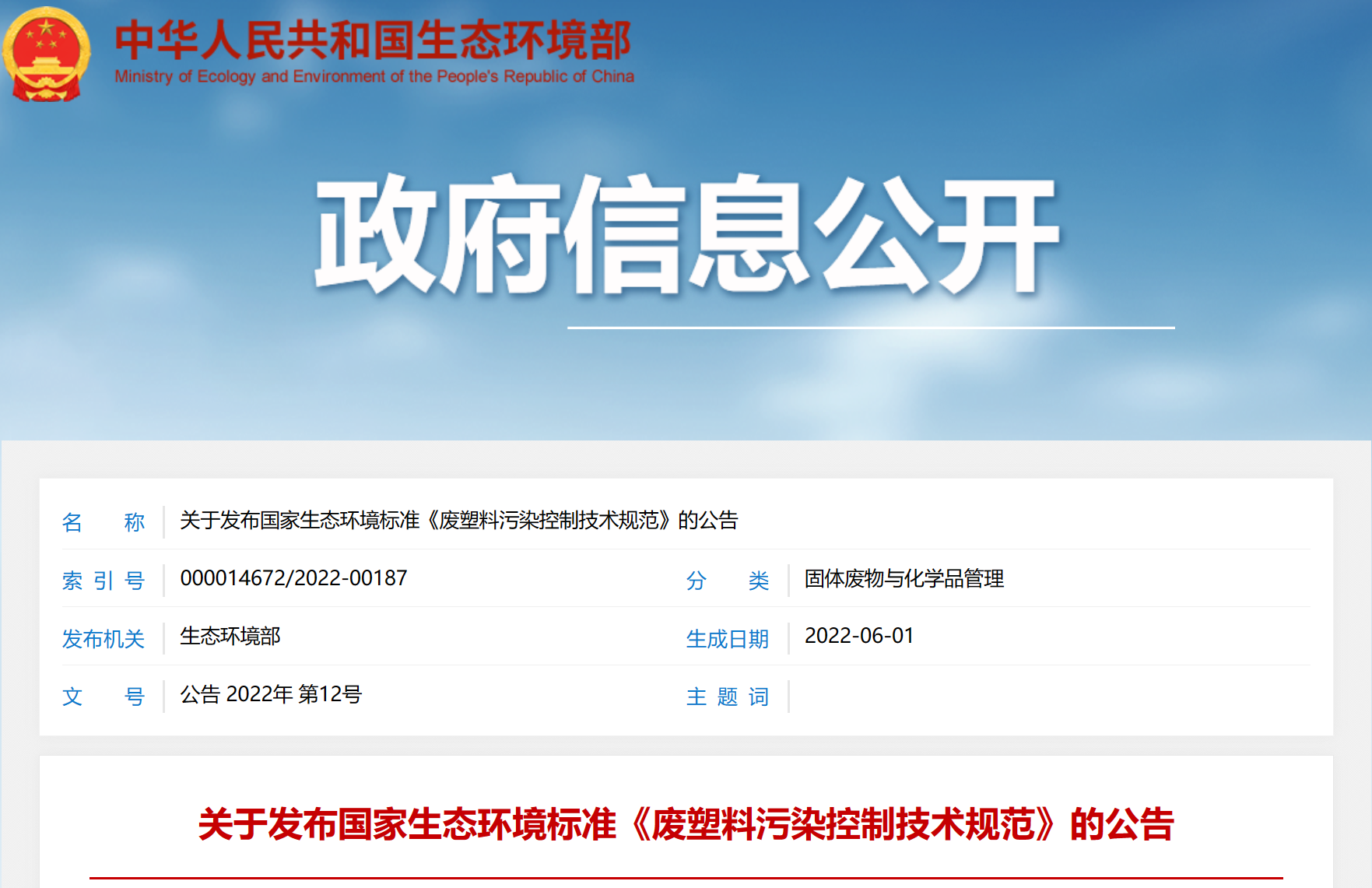This screenshot has width=1372, height=888.
Task: Click the 分类 label
Action: pos(728,580)
